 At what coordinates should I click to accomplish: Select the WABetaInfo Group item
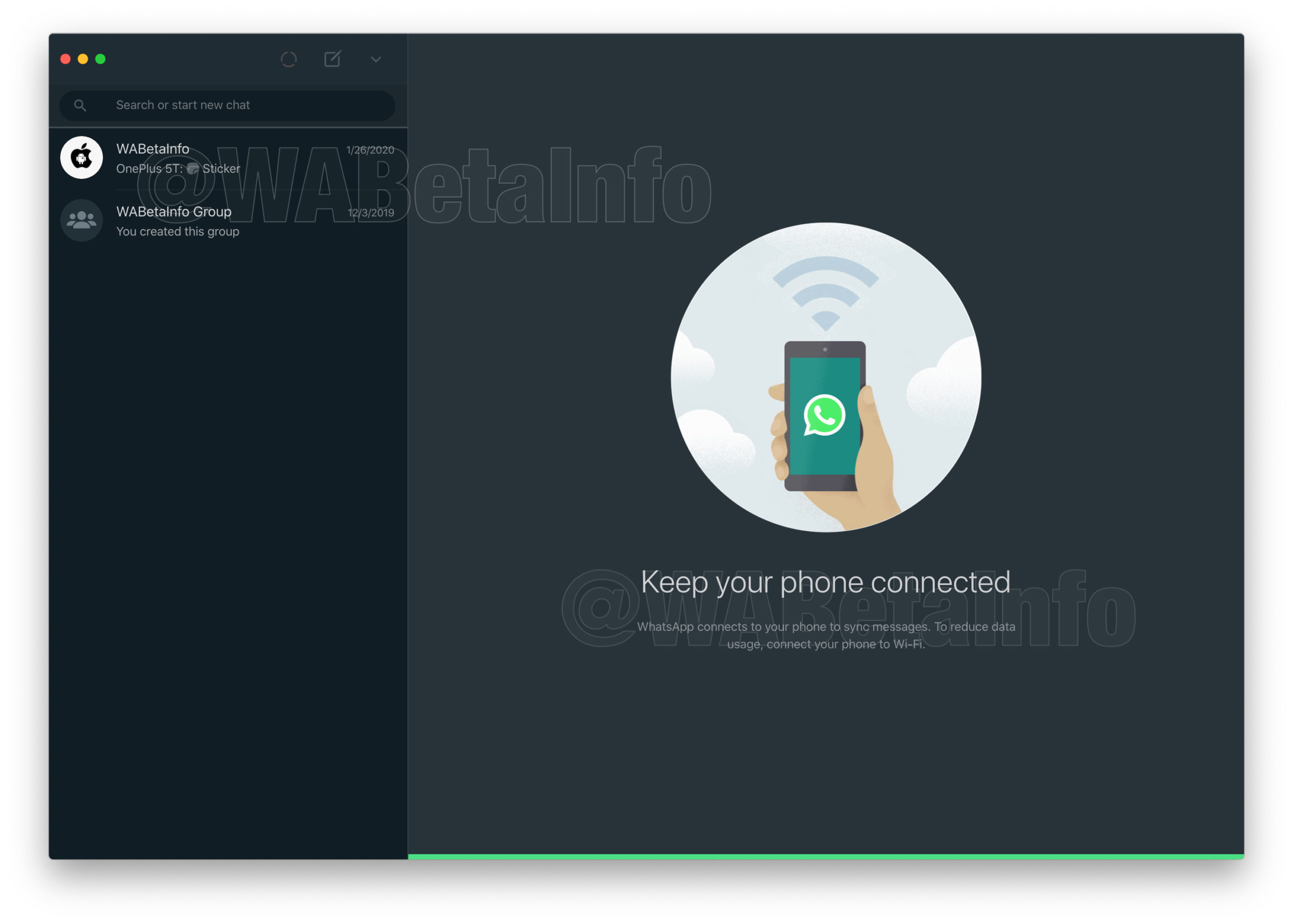click(x=228, y=220)
